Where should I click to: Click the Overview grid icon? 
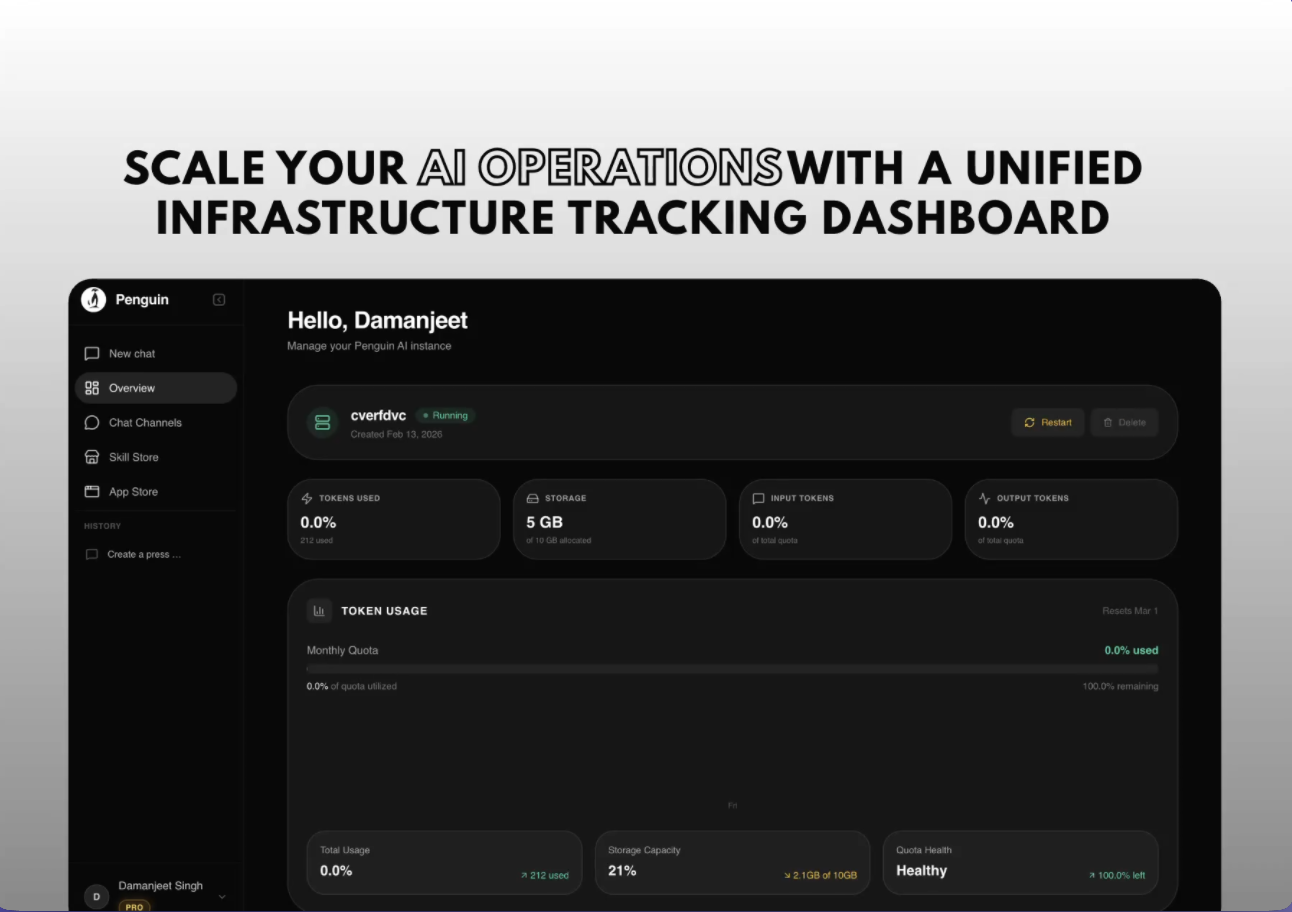coord(91,388)
